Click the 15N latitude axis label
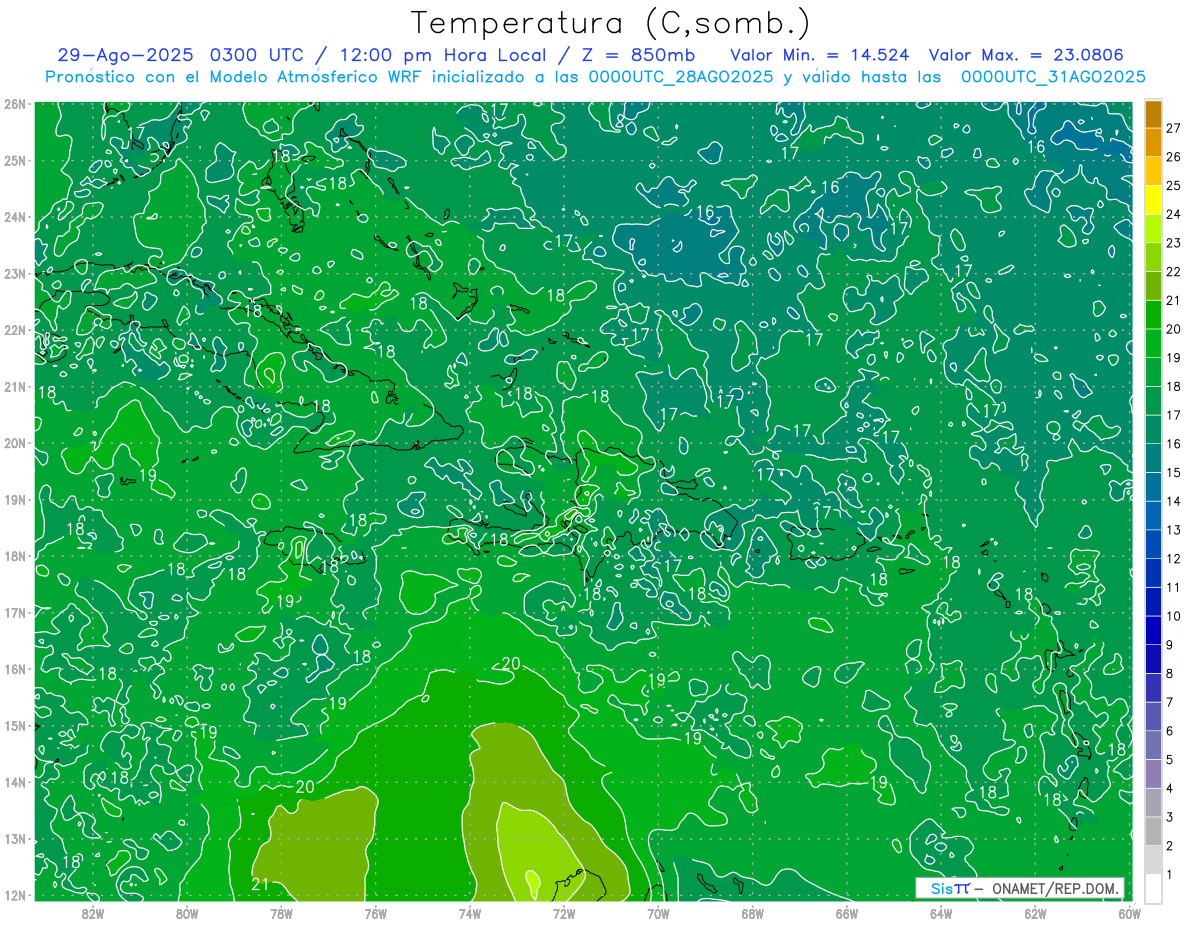 [x=14, y=725]
